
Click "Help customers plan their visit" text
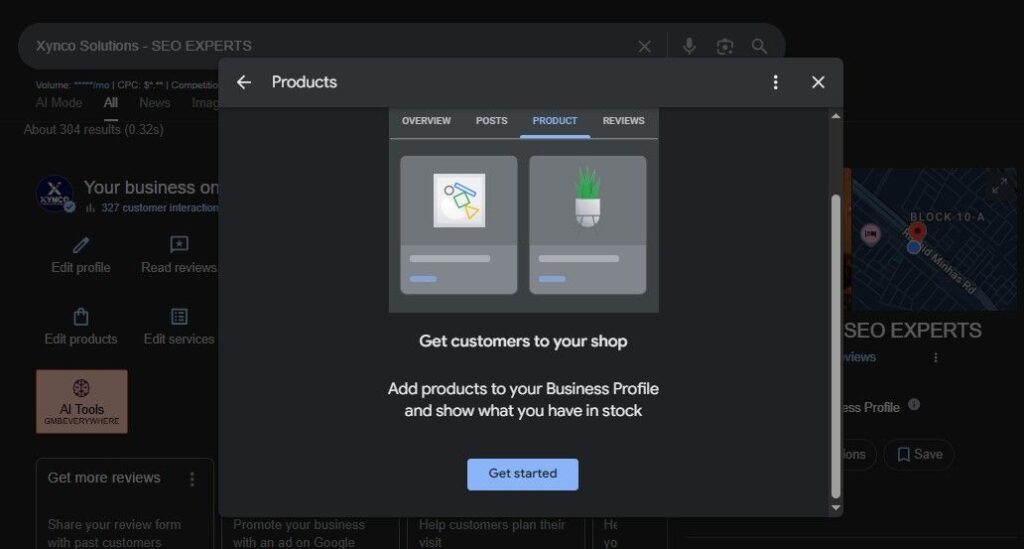[492, 533]
